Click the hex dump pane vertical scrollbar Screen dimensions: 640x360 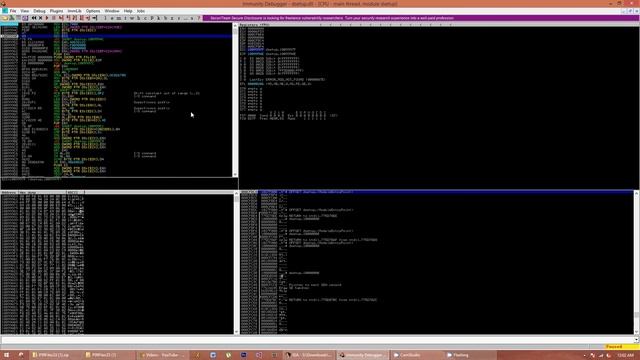[x=236, y=262]
